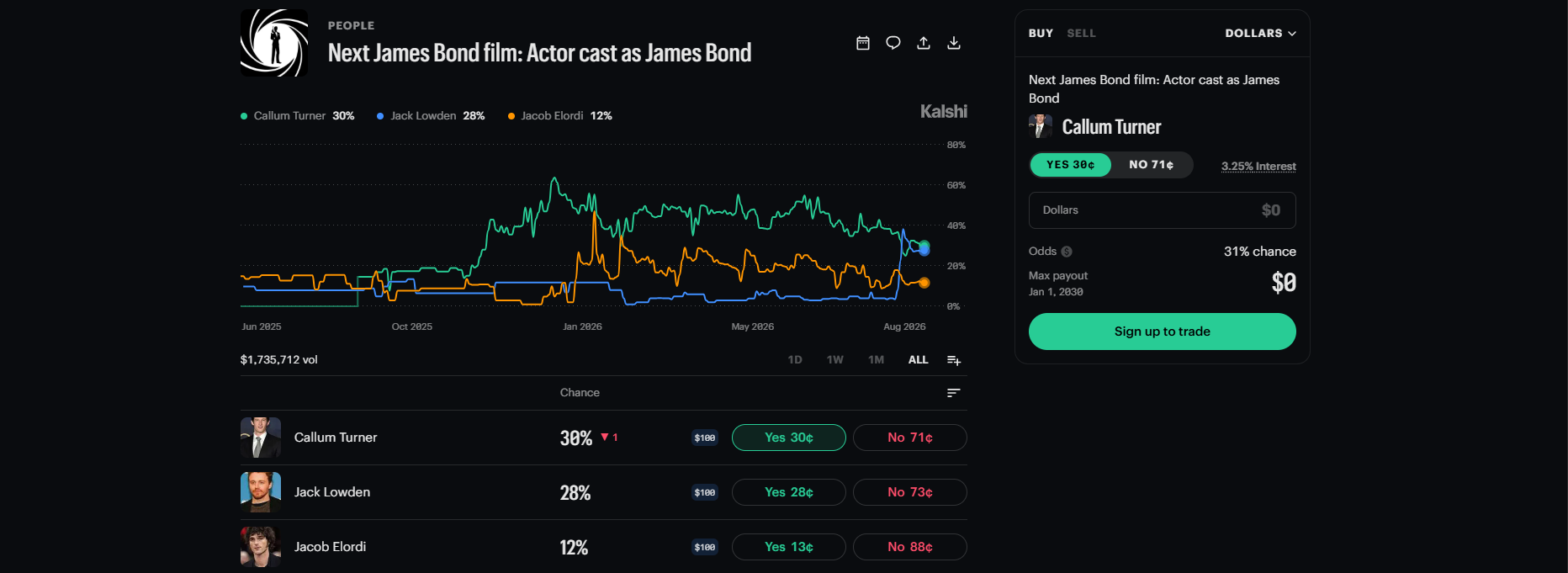This screenshot has width=1568, height=573.
Task: Click the download icon
Action: (x=954, y=43)
